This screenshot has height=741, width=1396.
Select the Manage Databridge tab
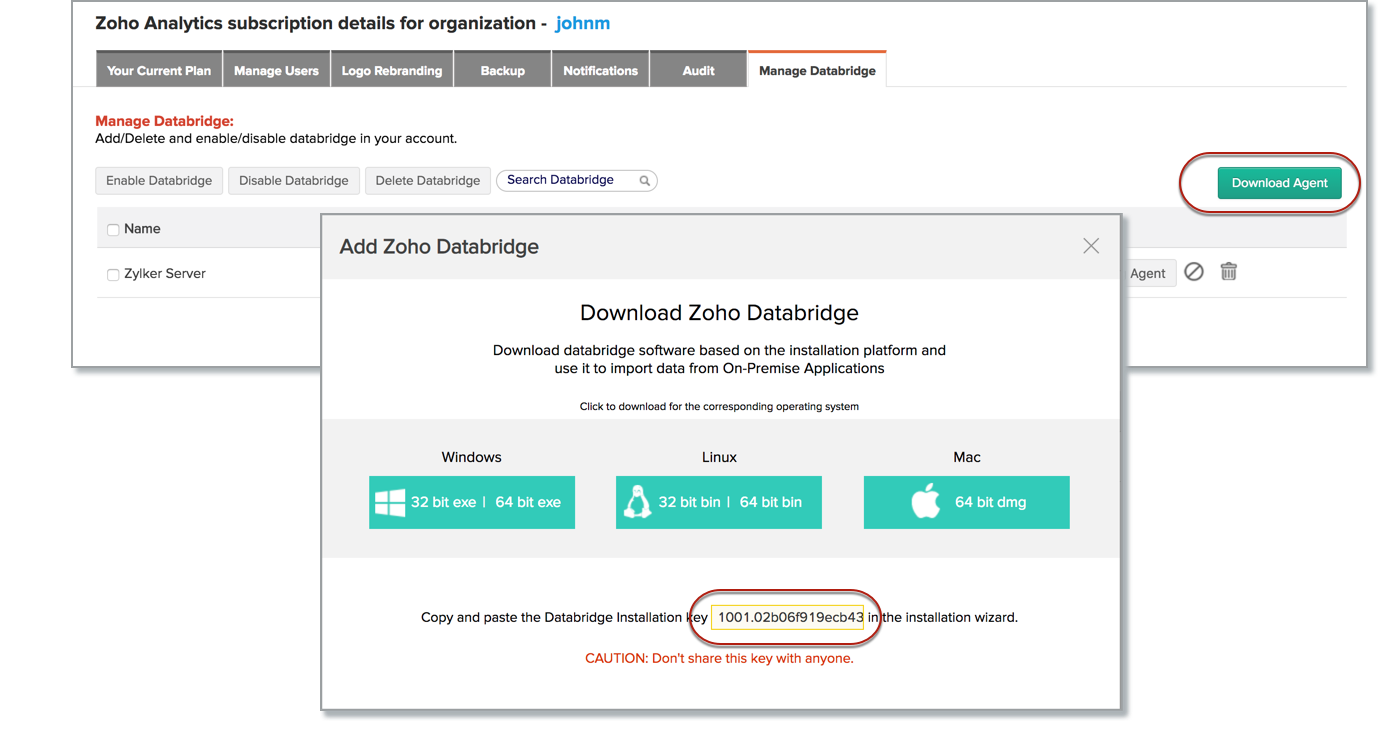tap(817, 70)
